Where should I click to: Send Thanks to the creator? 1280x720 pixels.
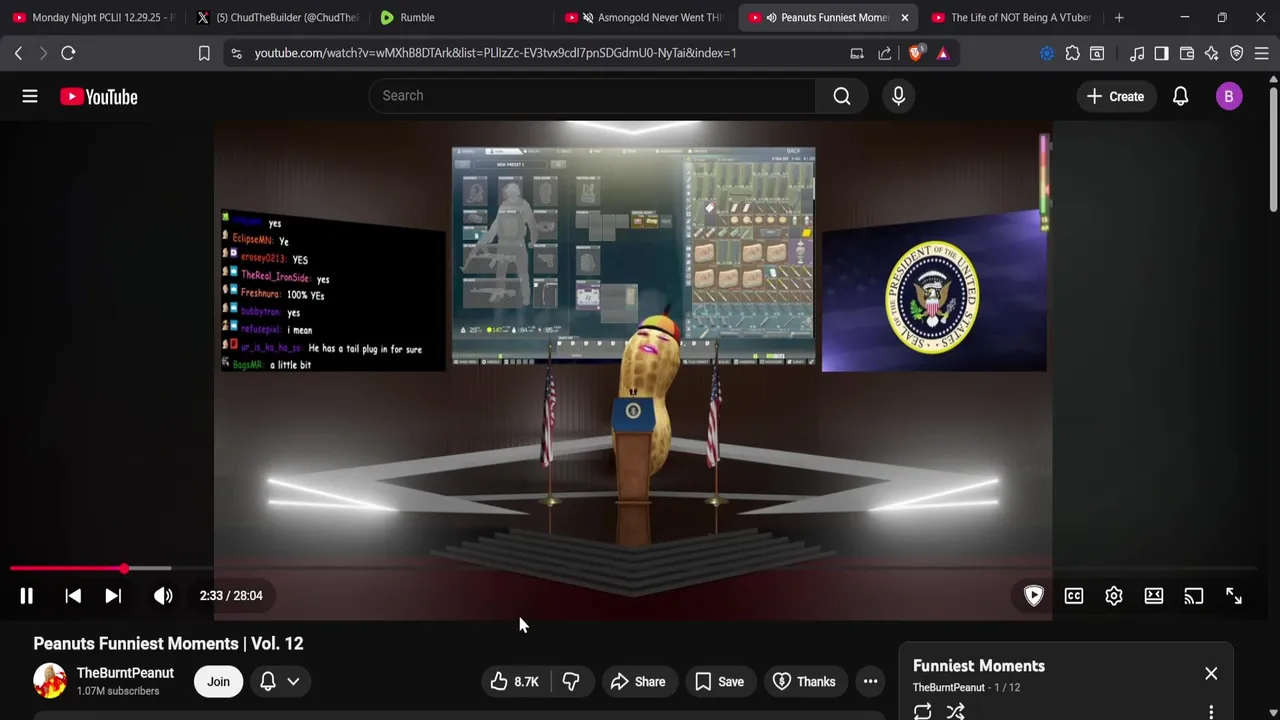coord(805,682)
